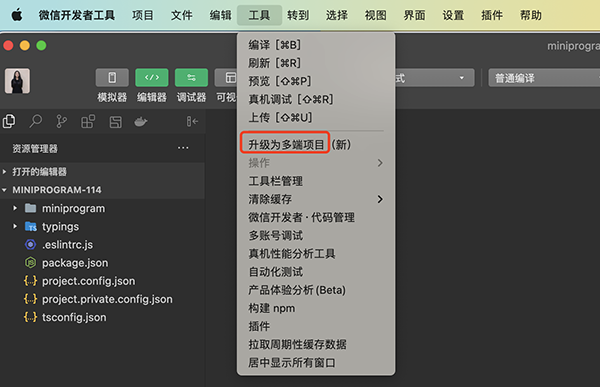Choose 微信开发者·代码管理 menu entry
The width and height of the screenshot is (600, 387).
click(316, 217)
